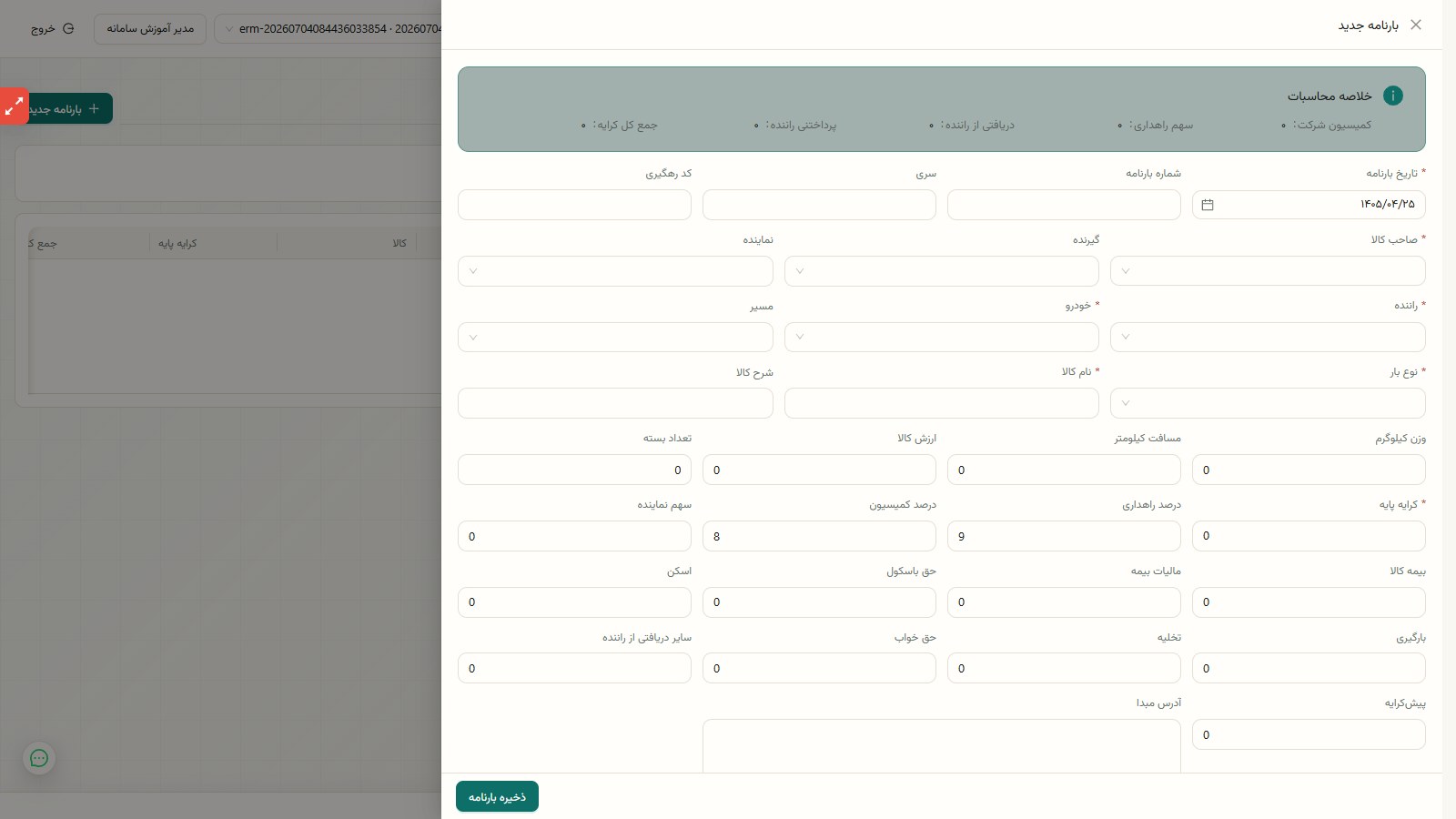Click the شماره بارنامه input field
The width and height of the screenshot is (1456, 819).
(x=1064, y=205)
